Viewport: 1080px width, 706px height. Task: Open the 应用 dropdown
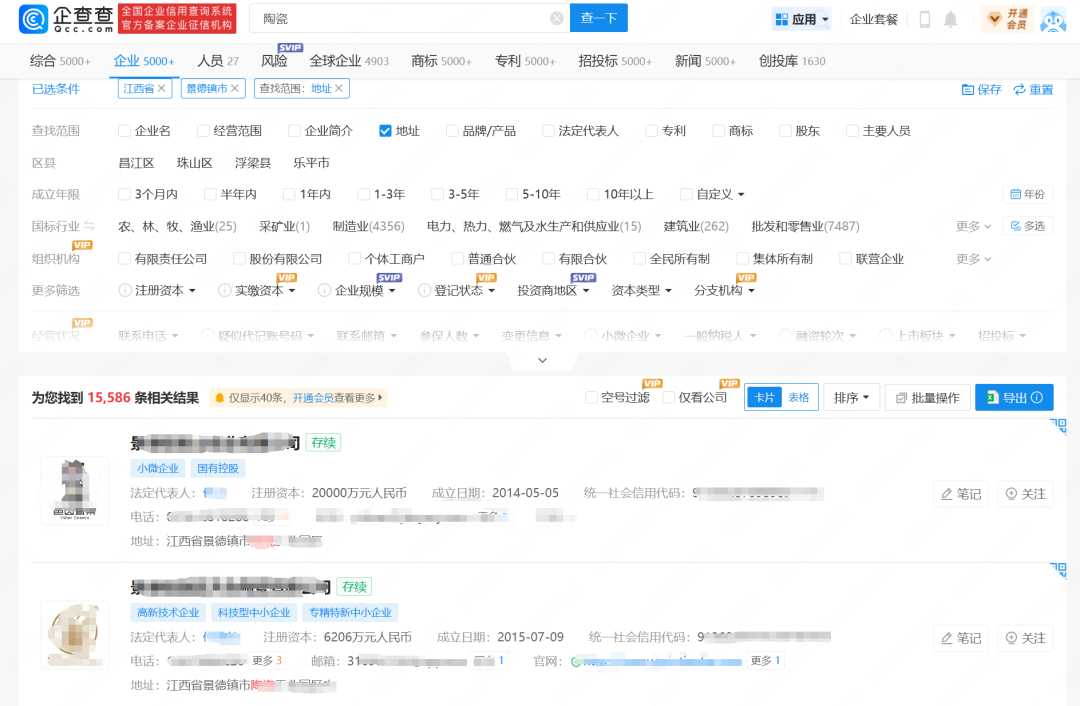[802, 19]
